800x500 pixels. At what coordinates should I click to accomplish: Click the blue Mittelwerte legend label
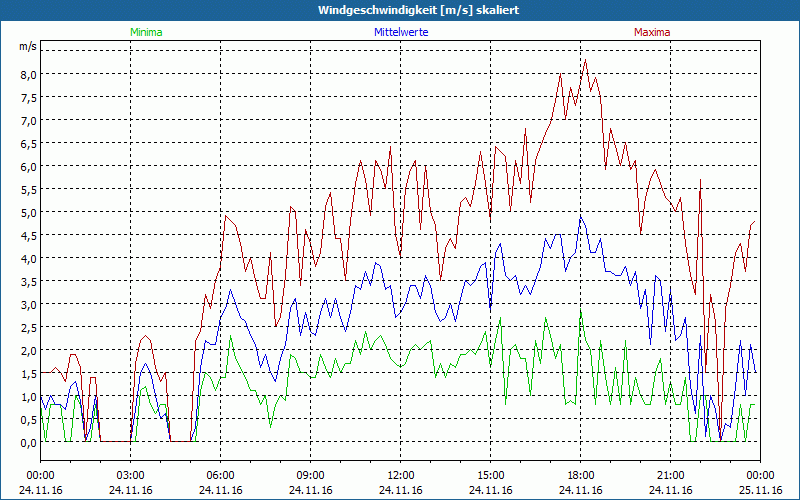401,32
